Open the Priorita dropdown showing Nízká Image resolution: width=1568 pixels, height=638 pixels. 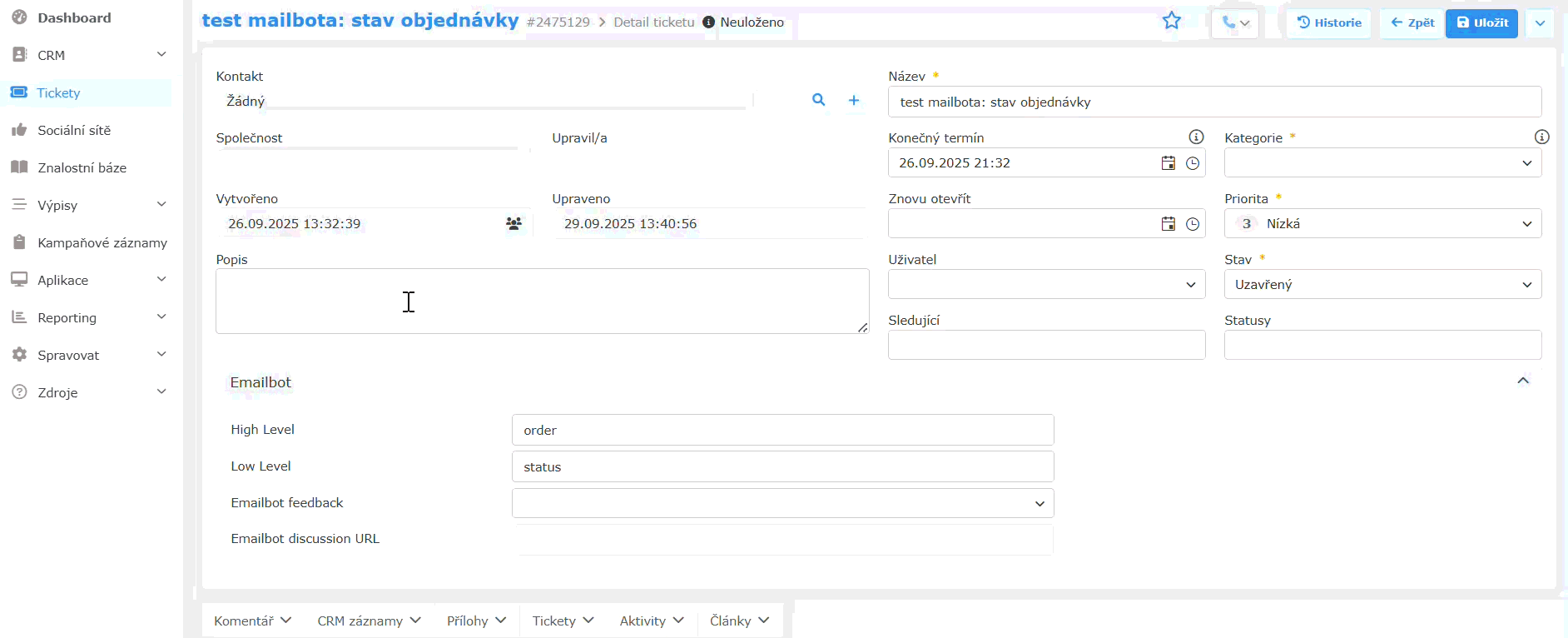coord(1382,224)
